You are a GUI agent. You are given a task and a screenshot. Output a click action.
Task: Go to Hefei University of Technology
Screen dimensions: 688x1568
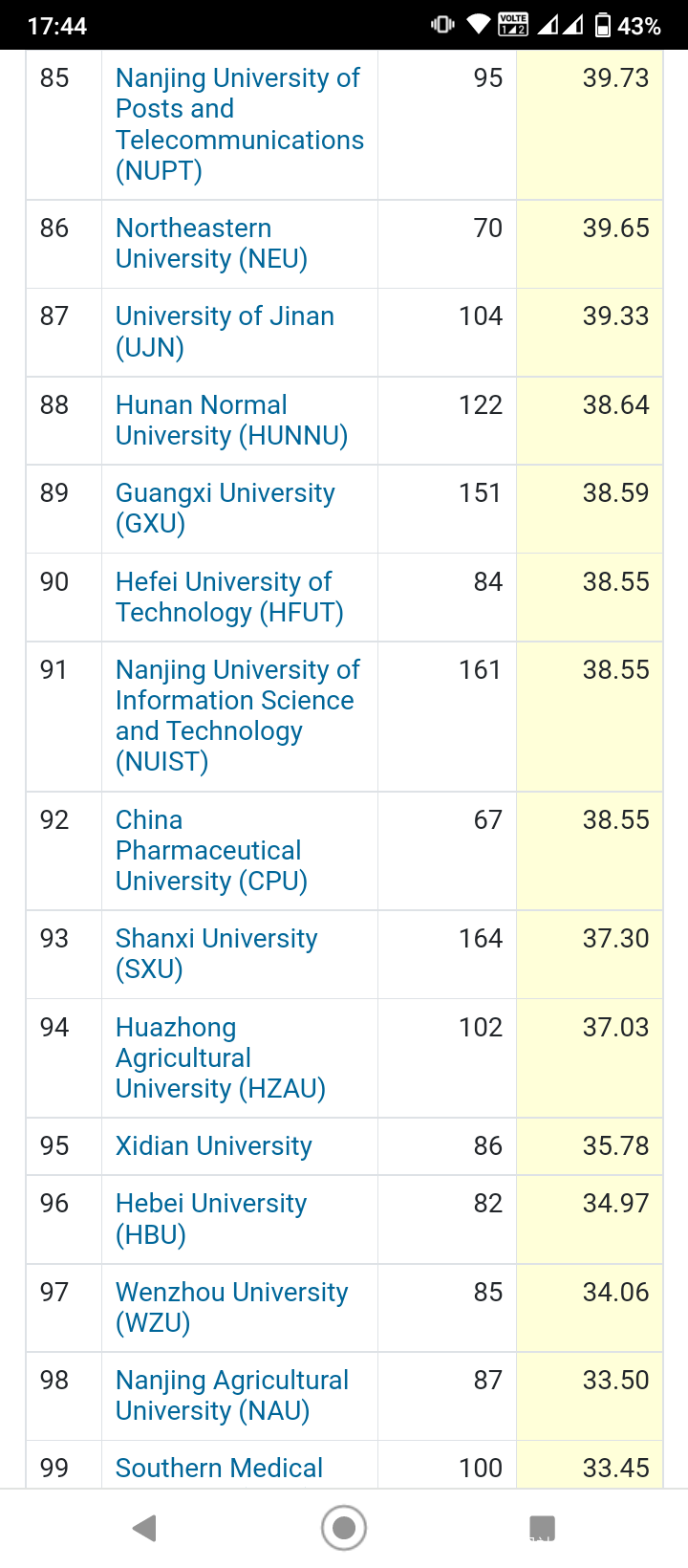click(229, 597)
